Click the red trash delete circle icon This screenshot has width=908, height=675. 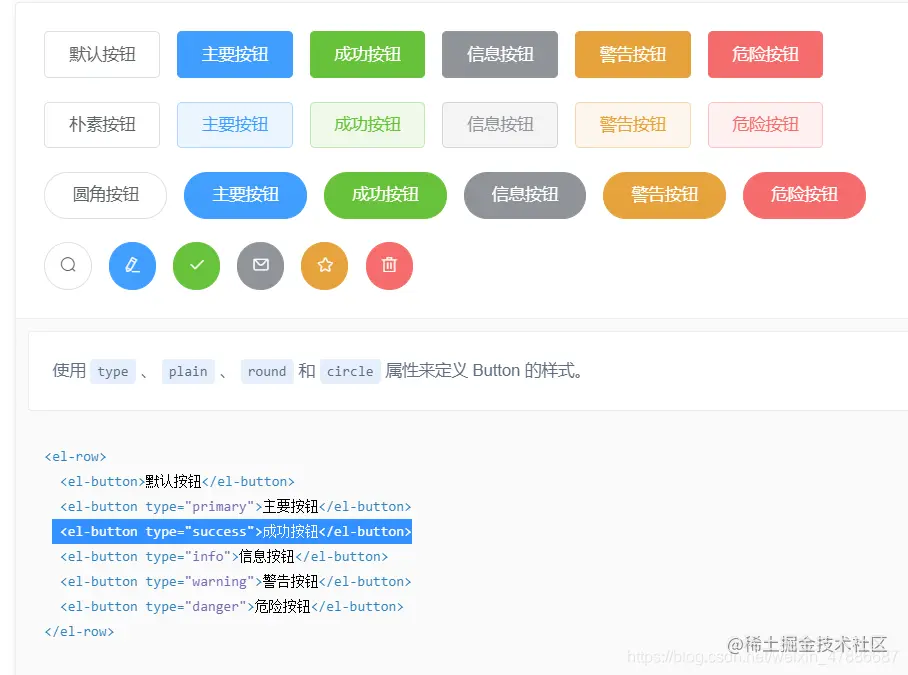(x=389, y=265)
